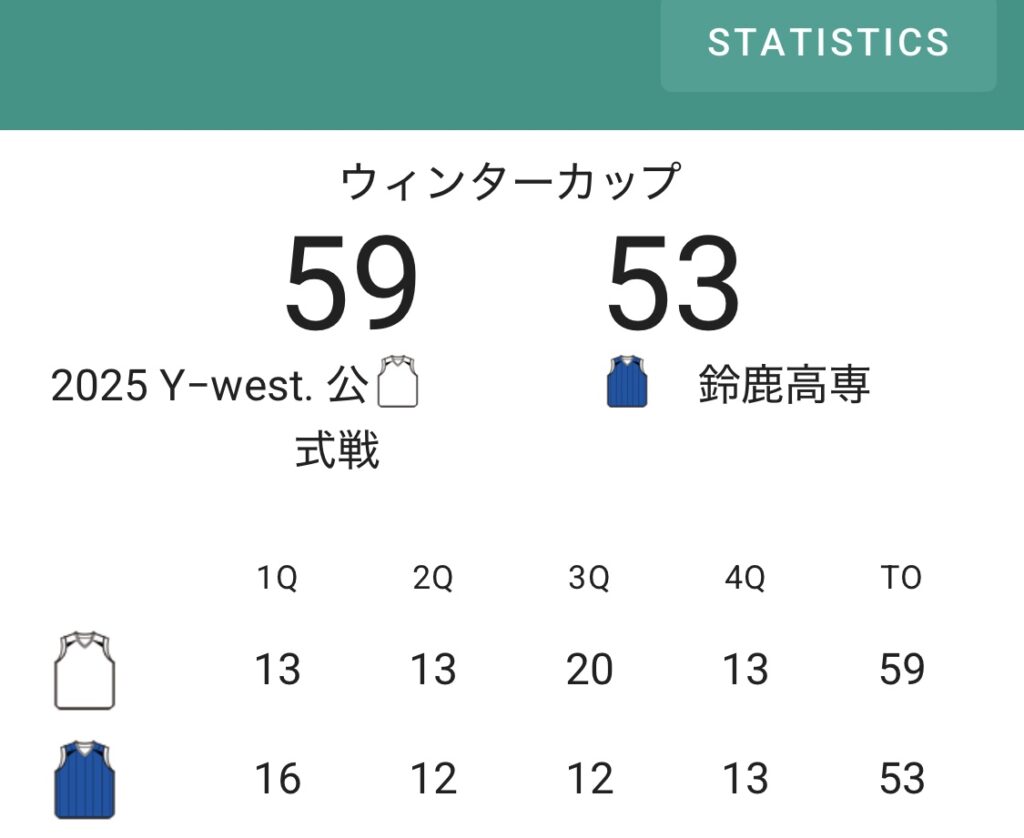1024x838 pixels.
Task: Select the 1Q column header
Action: (x=277, y=578)
